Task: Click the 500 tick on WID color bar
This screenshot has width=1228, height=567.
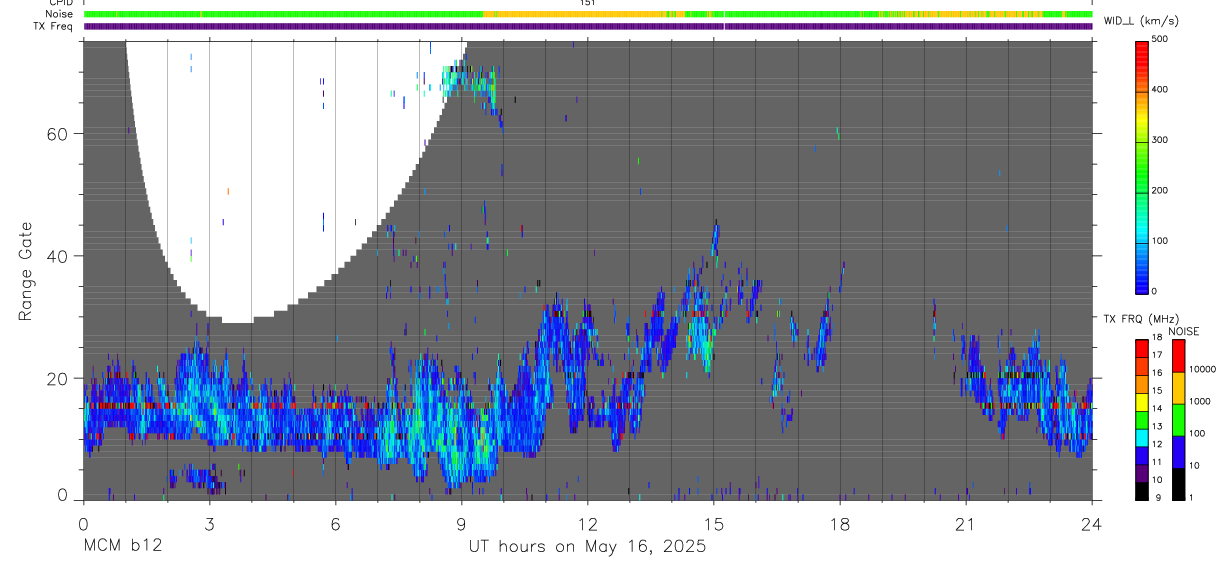Action: click(x=1160, y=39)
